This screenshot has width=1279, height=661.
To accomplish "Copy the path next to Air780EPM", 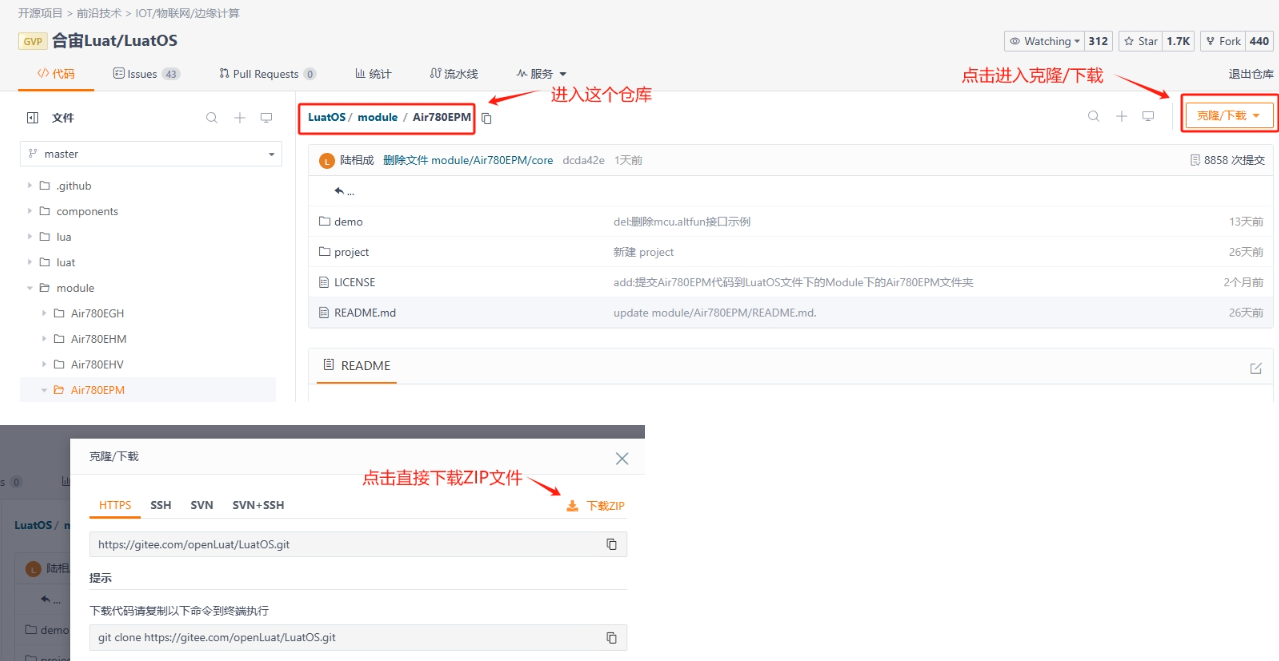I will click(x=487, y=118).
